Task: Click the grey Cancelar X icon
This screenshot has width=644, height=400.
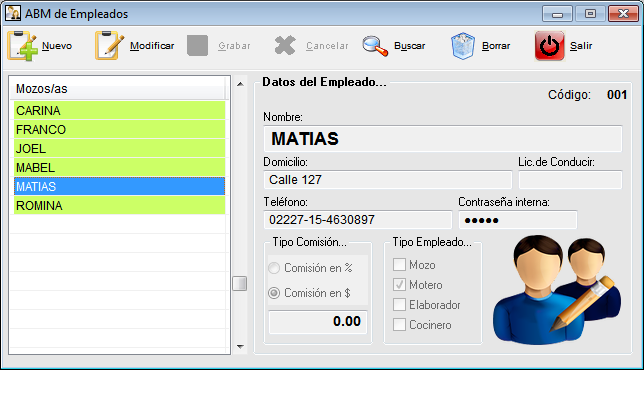Action: [x=285, y=46]
